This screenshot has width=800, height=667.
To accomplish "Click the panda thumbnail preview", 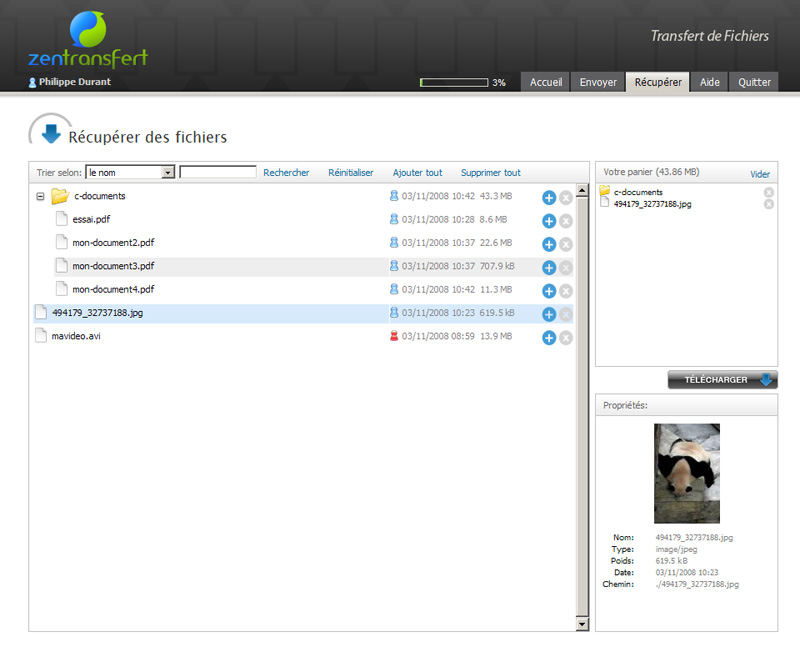I will (687, 473).
